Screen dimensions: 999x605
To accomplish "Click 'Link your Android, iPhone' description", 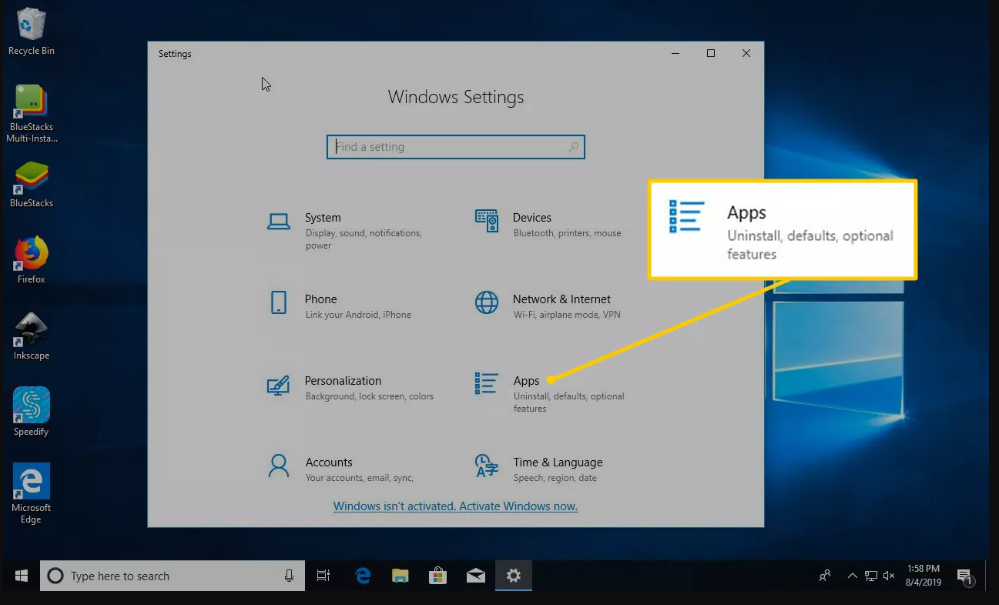I will pos(358,315).
